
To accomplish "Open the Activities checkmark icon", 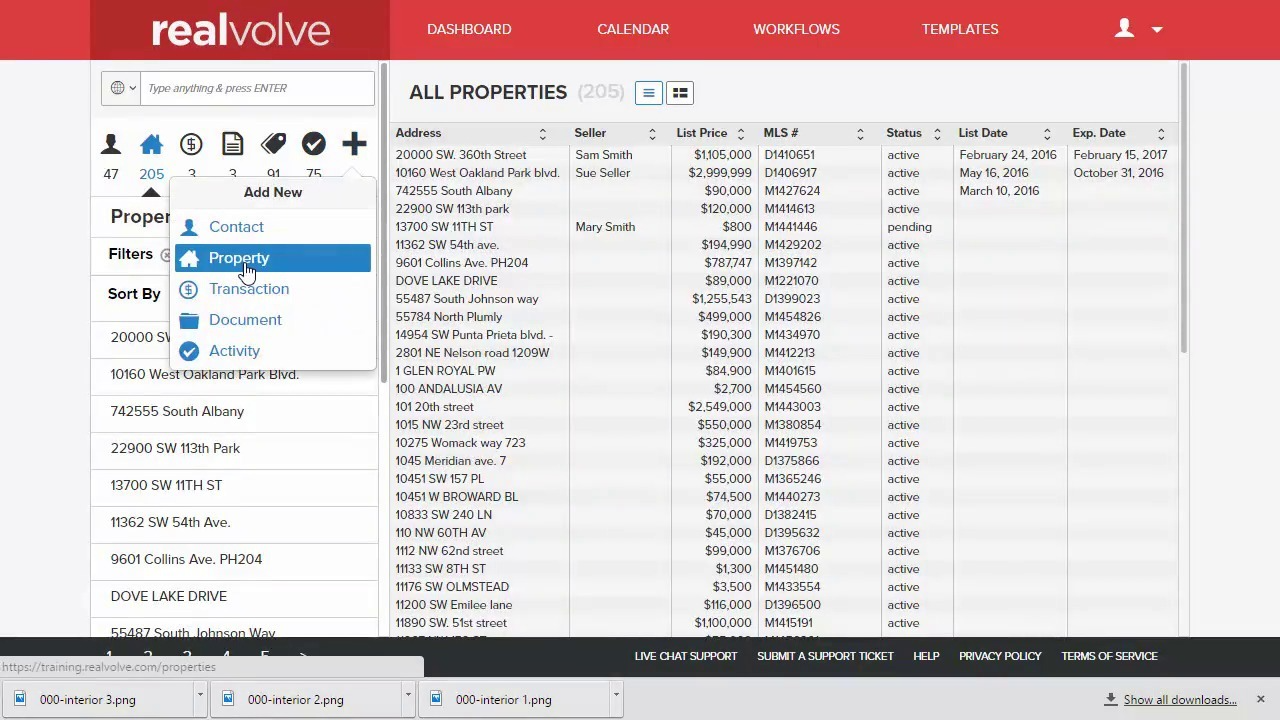I will point(314,145).
